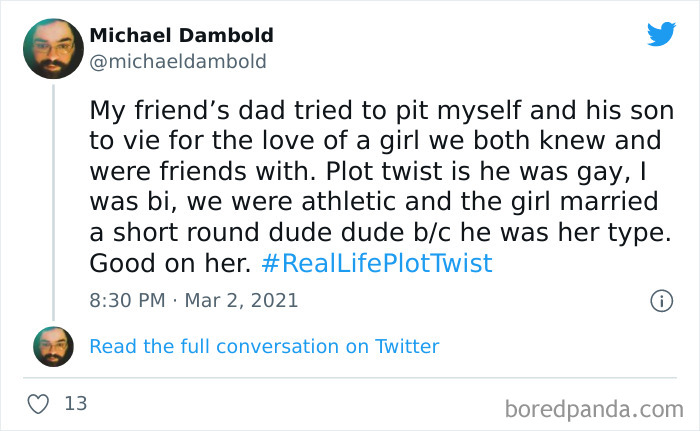Screen dimensions: 700x431
Task: Click the vertical thread line under the avatar
Action: click(x=53, y=200)
